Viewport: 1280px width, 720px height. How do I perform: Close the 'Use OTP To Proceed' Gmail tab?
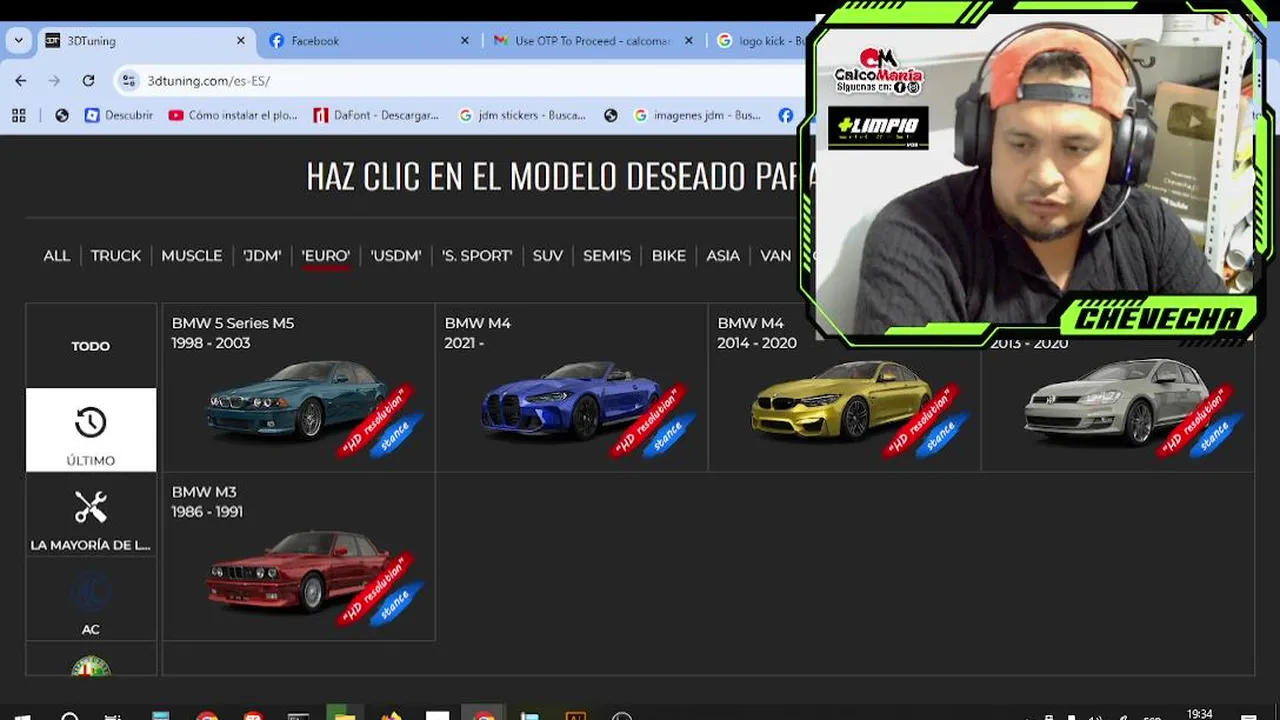coord(688,41)
